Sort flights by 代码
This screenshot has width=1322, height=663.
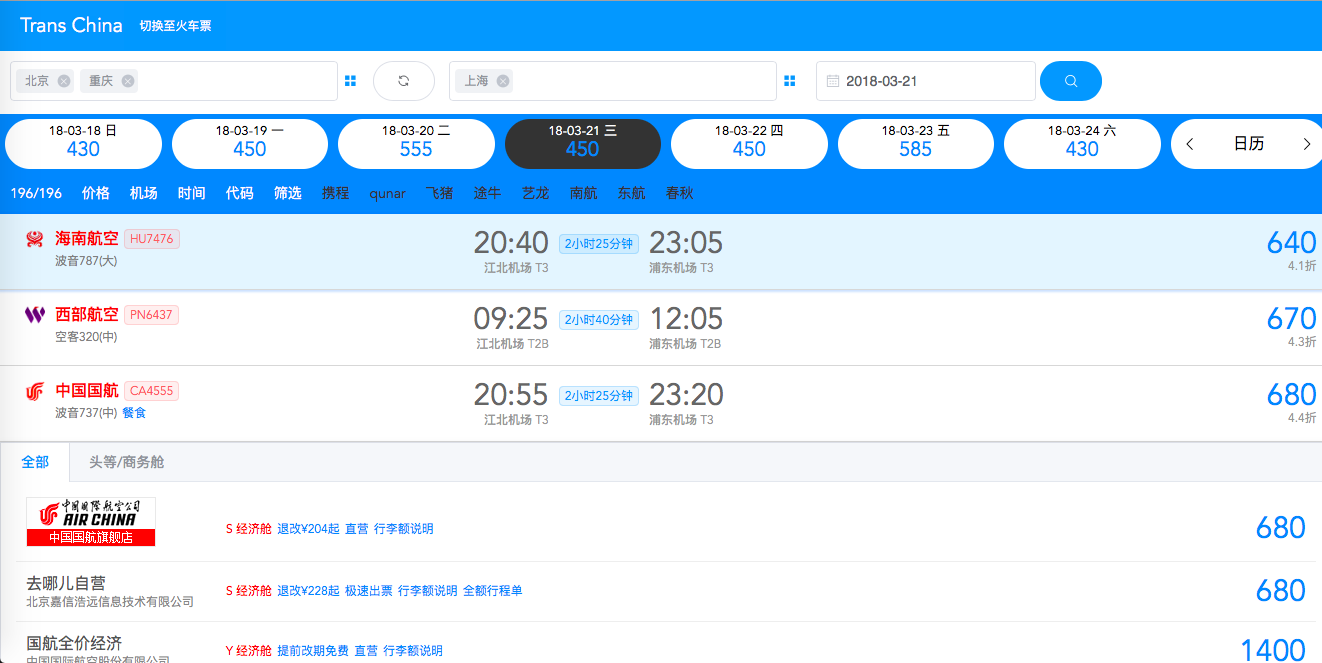coord(240,193)
